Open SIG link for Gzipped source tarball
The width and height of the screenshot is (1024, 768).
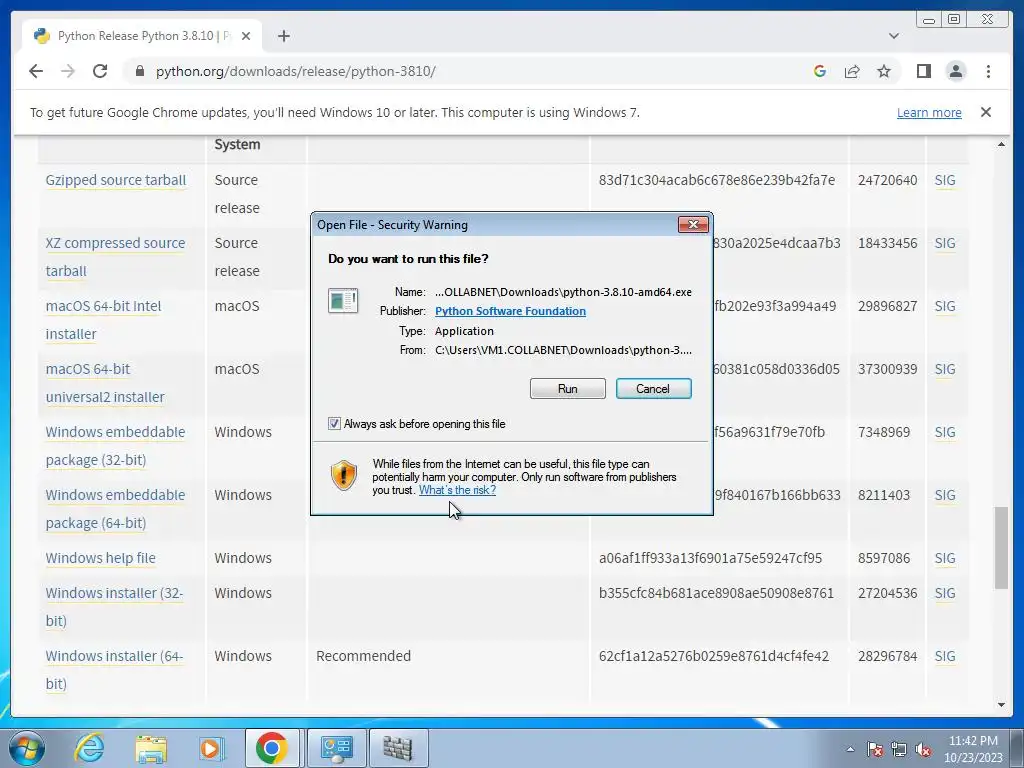(x=944, y=180)
